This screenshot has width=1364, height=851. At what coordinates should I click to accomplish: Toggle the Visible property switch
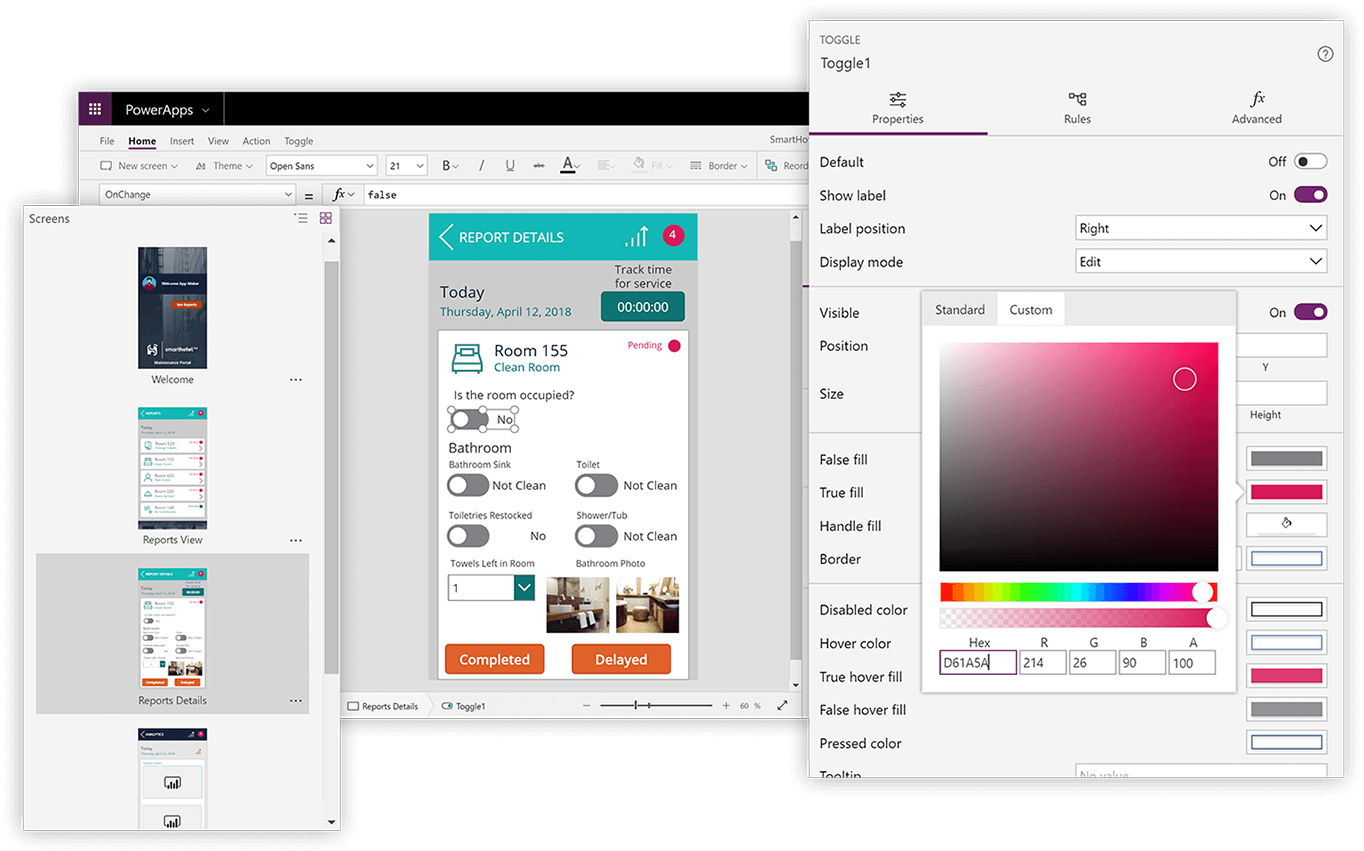click(x=1310, y=312)
